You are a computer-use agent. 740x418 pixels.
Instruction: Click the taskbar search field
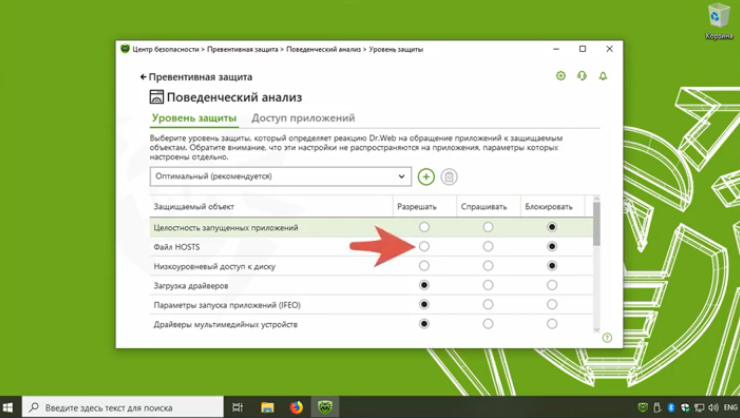[x=123, y=407]
